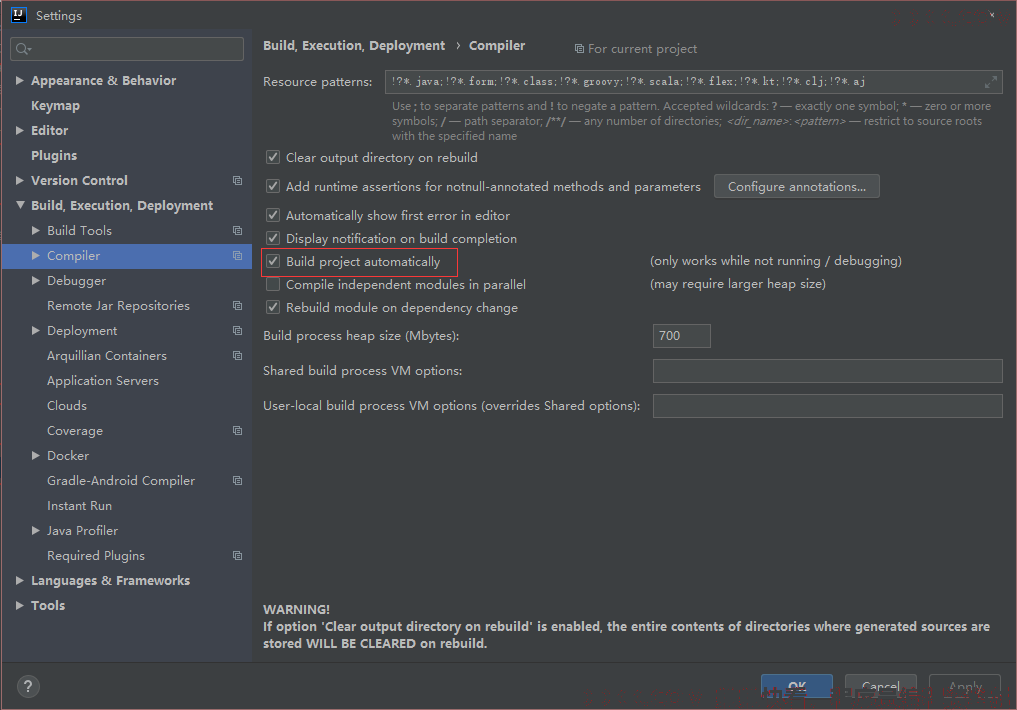Enable Compile independent modules in parallel
The height and width of the screenshot is (710, 1017).
tap(273, 285)
